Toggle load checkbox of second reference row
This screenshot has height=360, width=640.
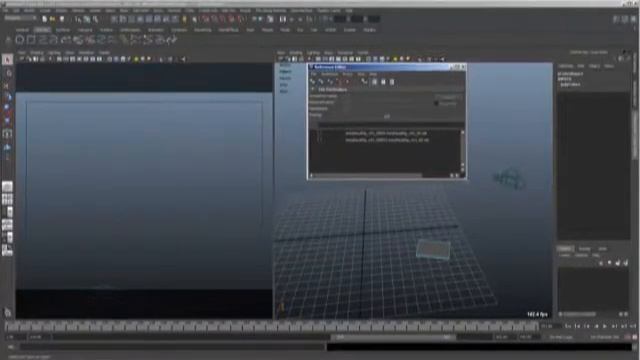[320, 140]
